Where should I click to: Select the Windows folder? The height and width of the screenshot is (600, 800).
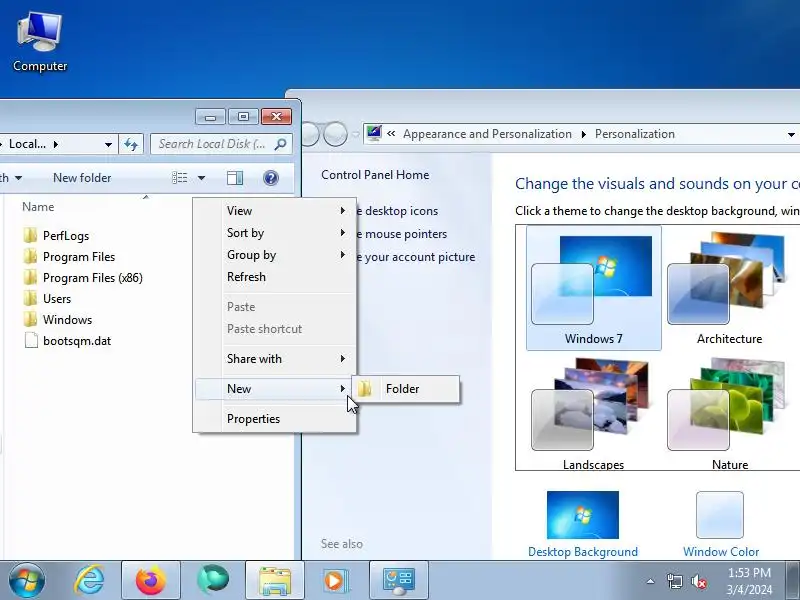[58, 319]
